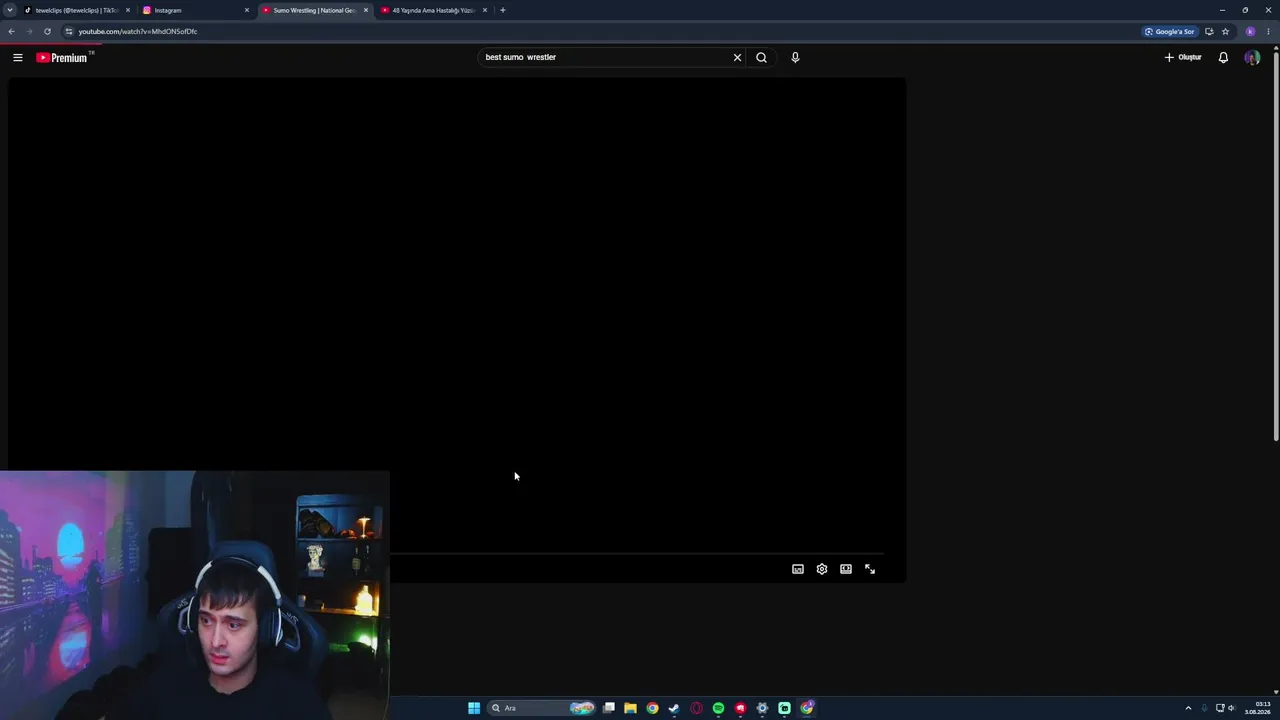This screenshot has width=1280, height=720.
Task: Open the Windows Start menu
Action: pos(474,708)
